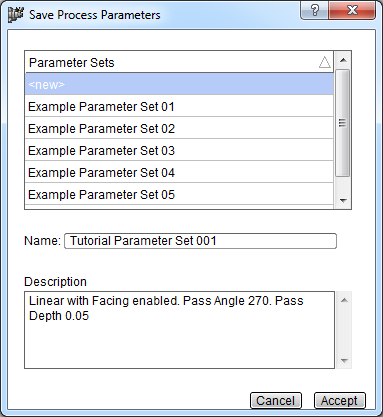Select Example Parameter Set 01

click(179, 107)
